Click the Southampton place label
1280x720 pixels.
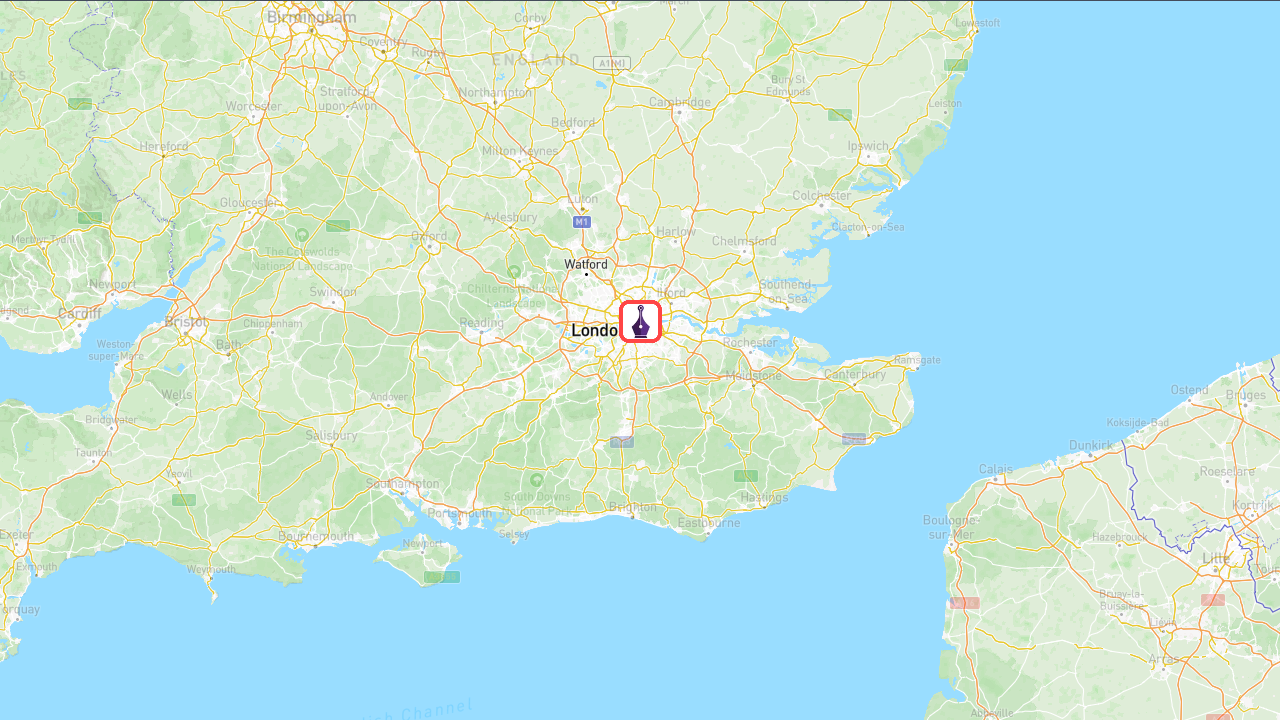pyautogui.click(x=403, y=483)
